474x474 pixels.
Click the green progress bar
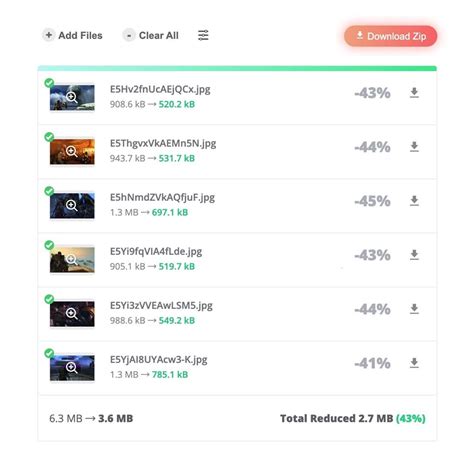[x=237, y=69]
